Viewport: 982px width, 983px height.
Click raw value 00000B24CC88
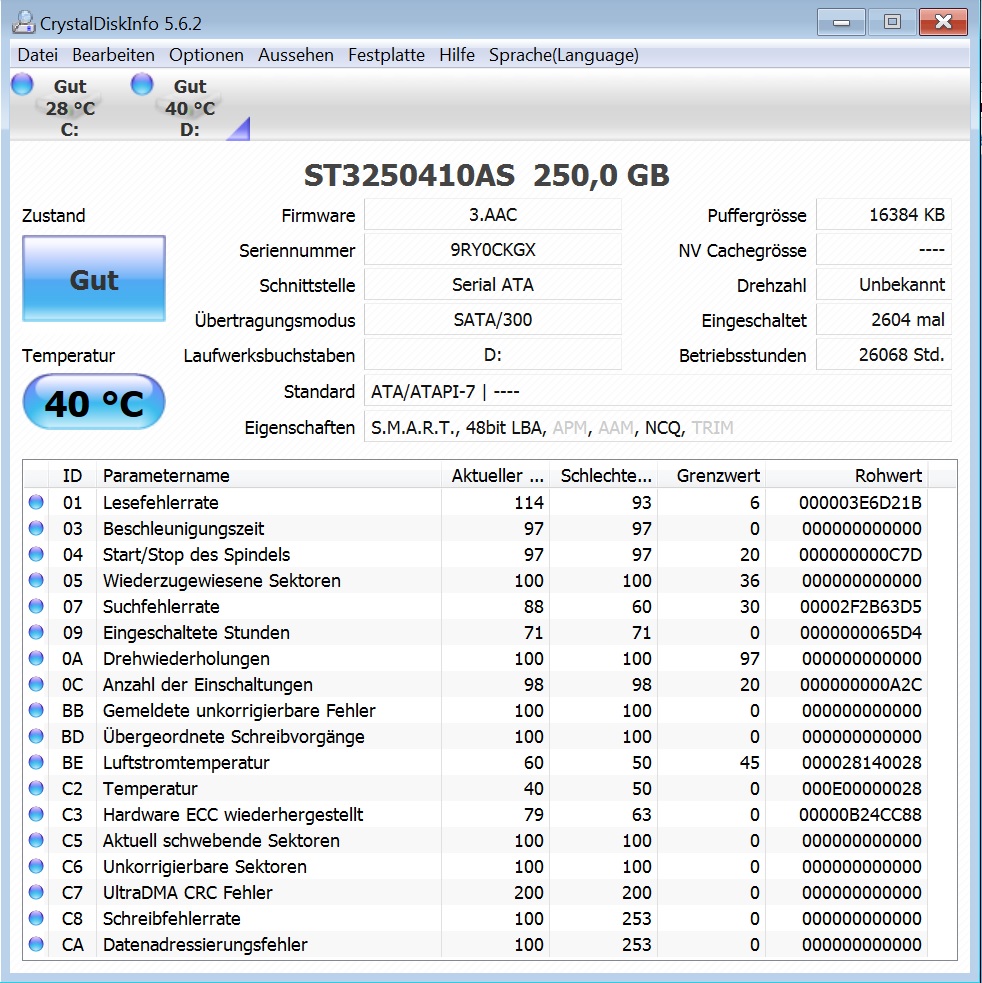pyautogui.click(x=860, y=815)
